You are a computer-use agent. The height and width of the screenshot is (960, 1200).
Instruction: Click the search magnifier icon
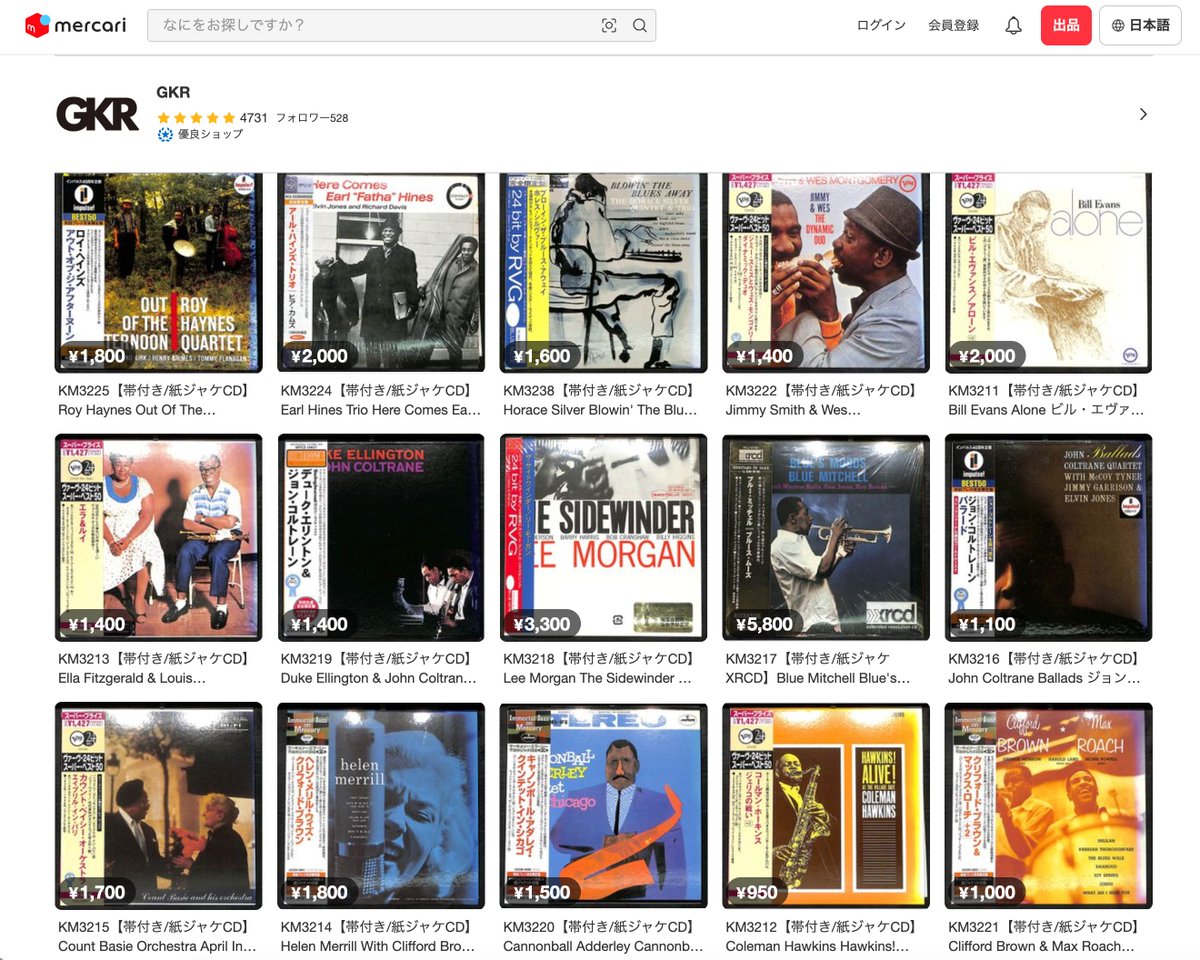(x=640, y=26)
